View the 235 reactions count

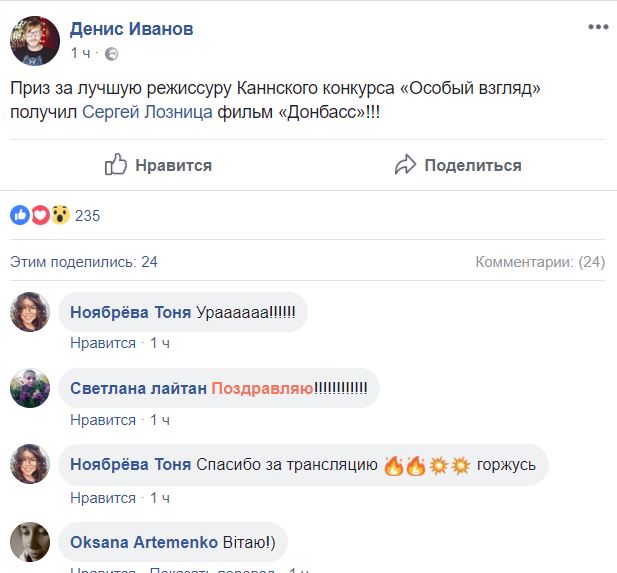tap(88, 215)
